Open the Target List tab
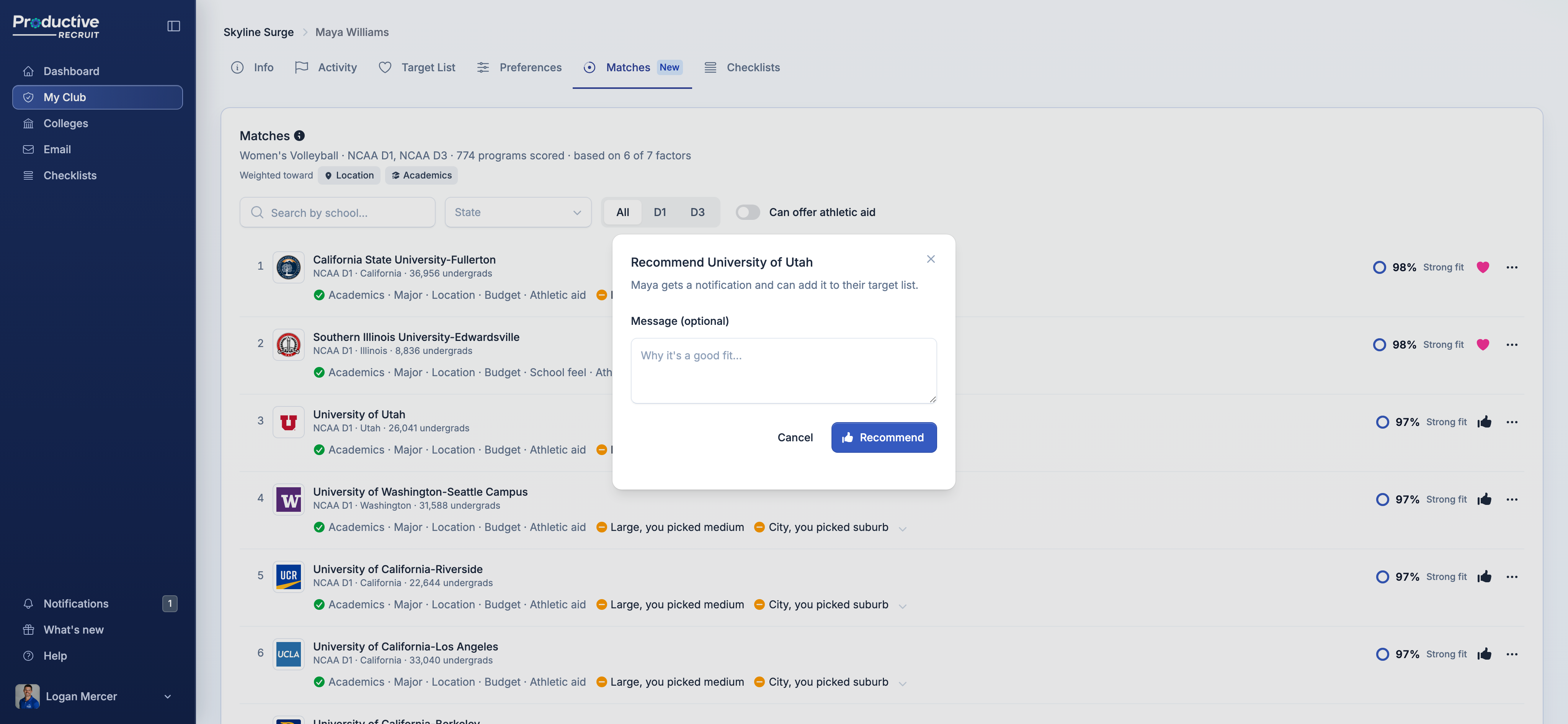The height and width of the screenshot is (724, 1568). point(416,67)
